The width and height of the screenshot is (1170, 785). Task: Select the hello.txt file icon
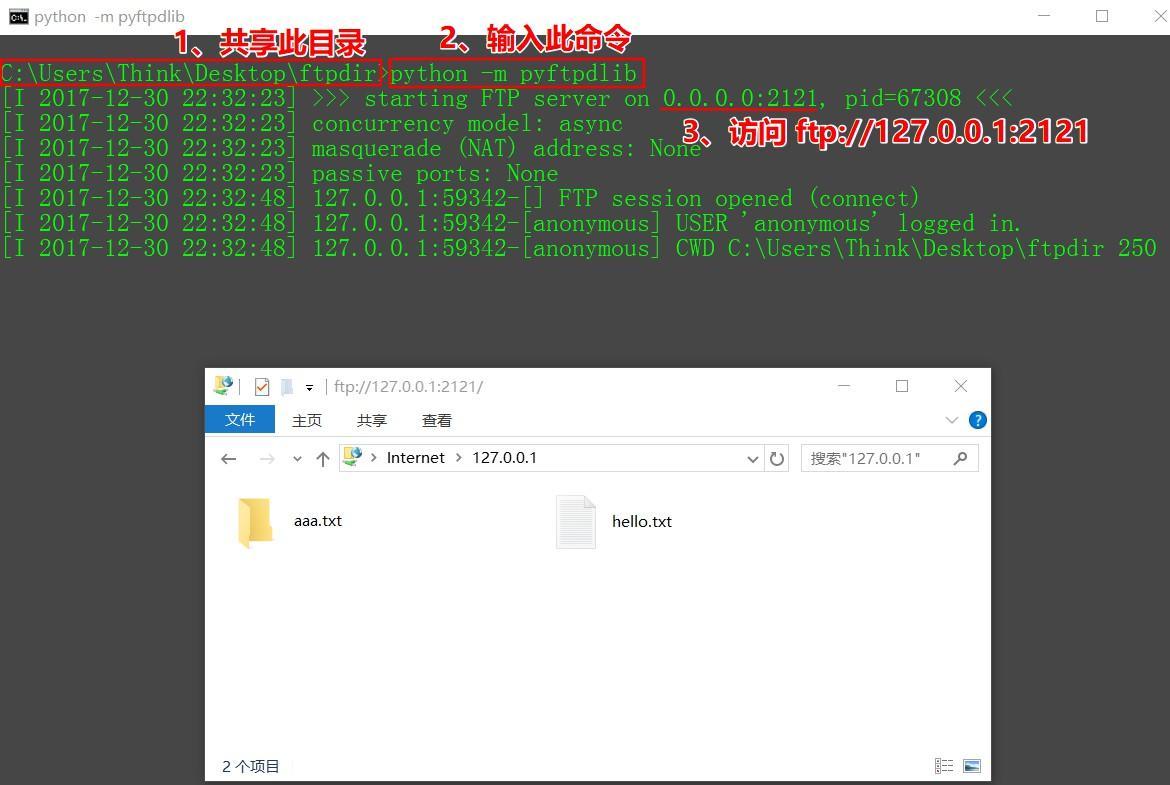coord(575,522)
